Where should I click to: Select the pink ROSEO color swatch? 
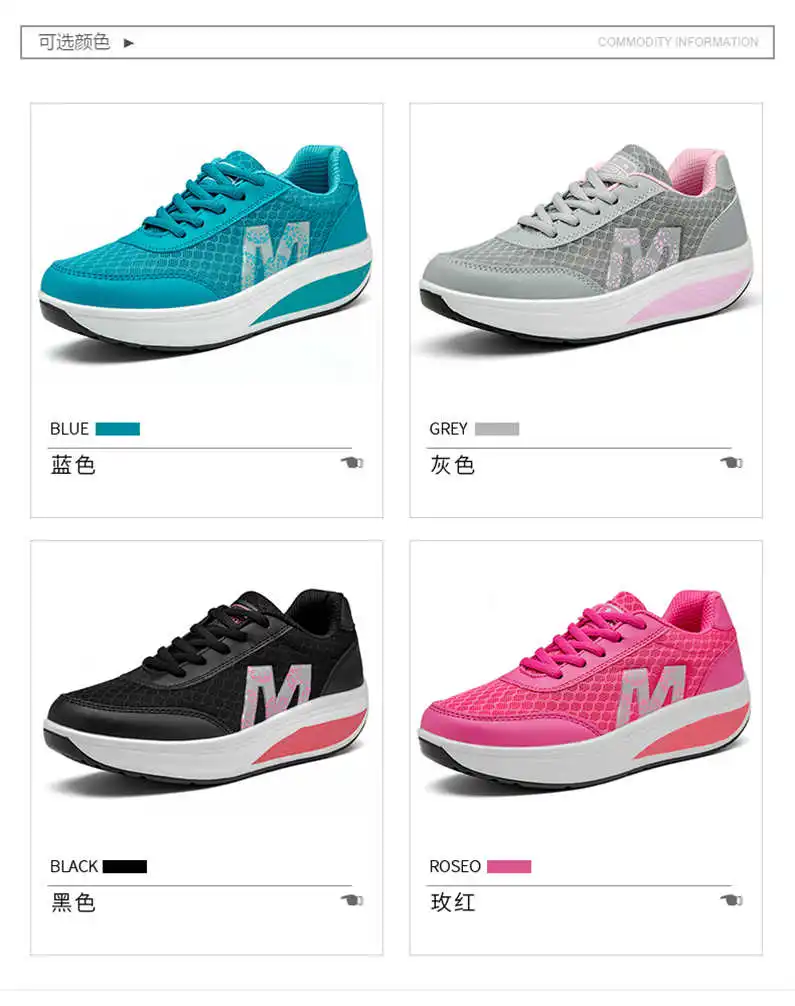509,866
